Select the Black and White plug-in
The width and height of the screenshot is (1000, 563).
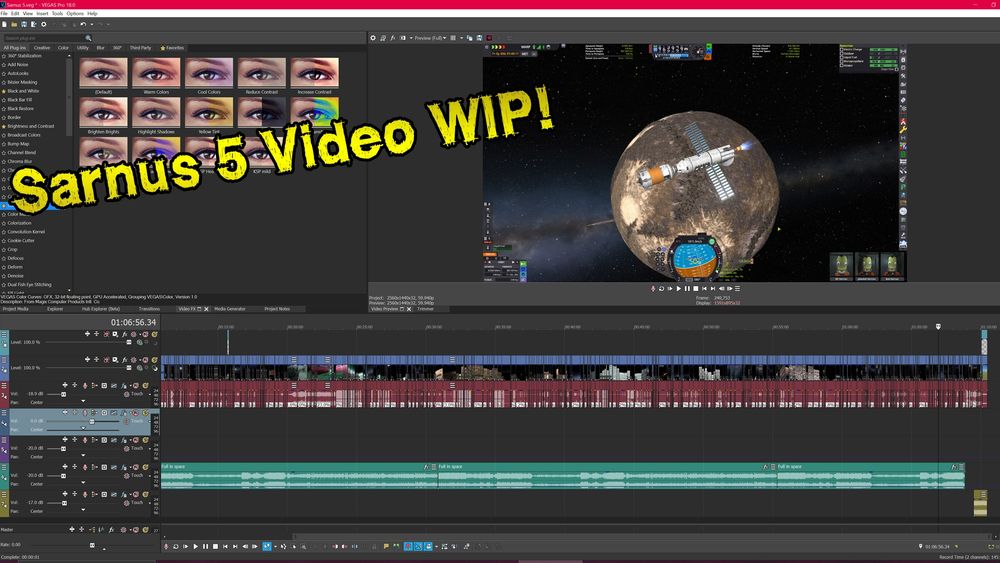tap(23, 91)
